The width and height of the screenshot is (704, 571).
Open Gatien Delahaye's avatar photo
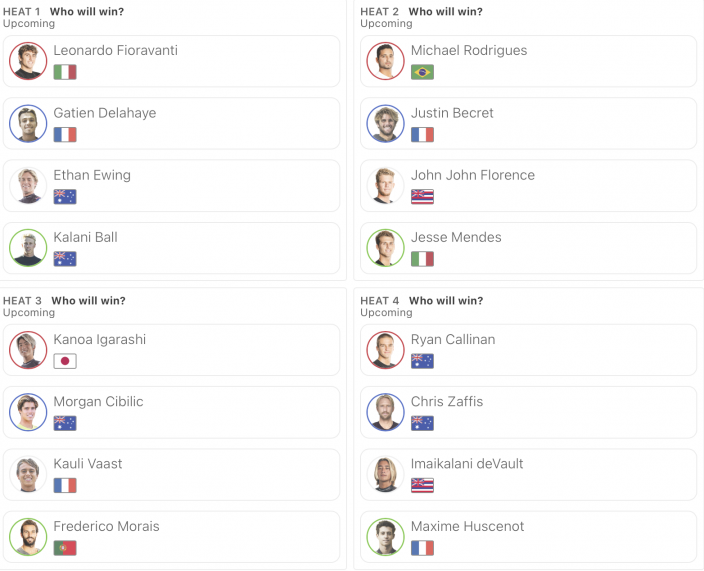coord(28,123)
